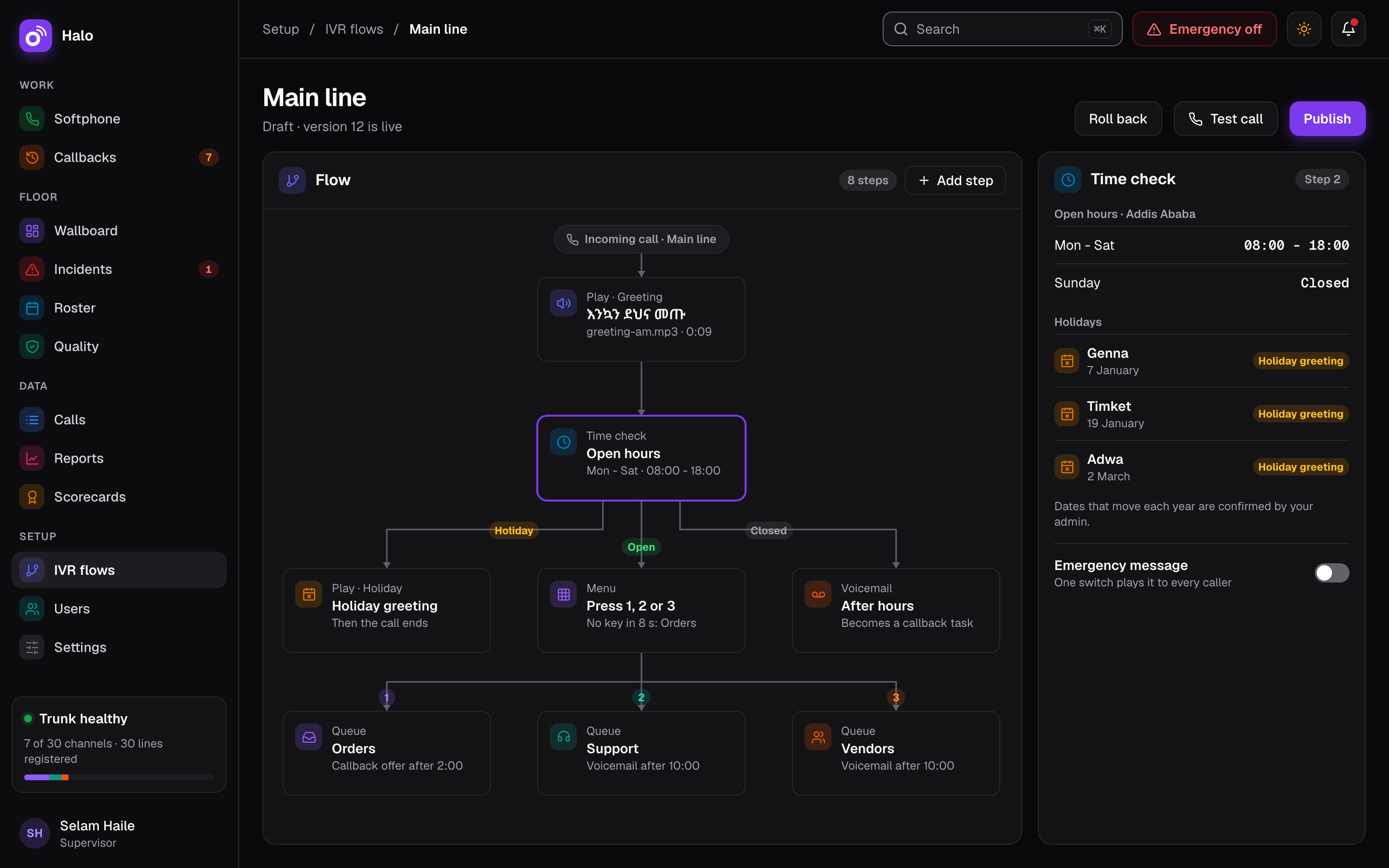This screenshot has height=868, width=1389.
Task: Click the Emergency off button
Action: point(1204,29)
